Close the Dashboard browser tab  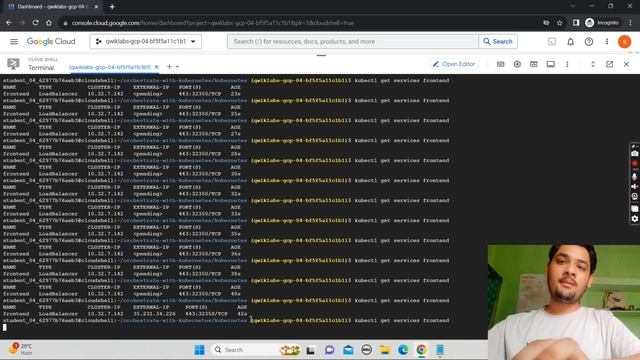click(96, 7)
